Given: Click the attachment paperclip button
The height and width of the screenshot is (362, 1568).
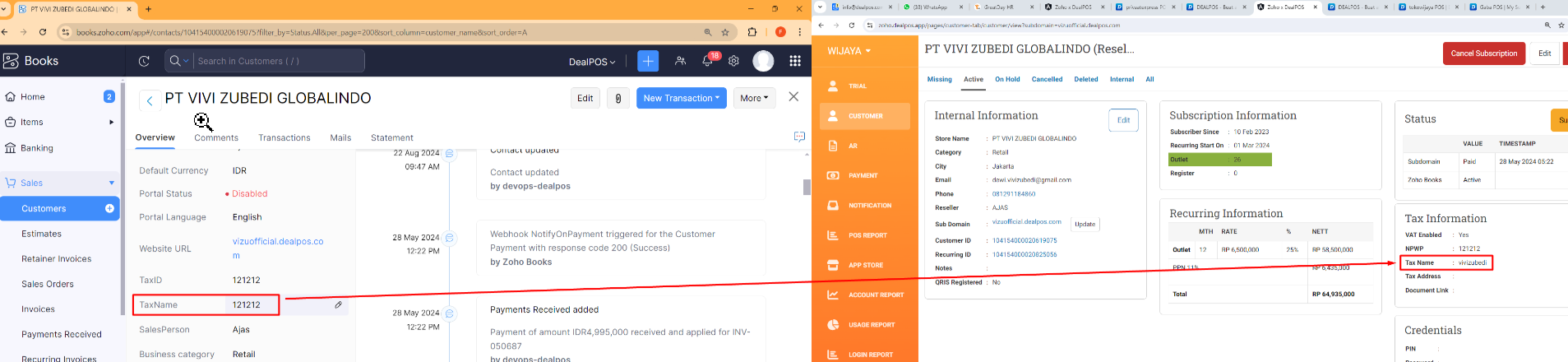Looking at the screenshot, I should [618, 98].
